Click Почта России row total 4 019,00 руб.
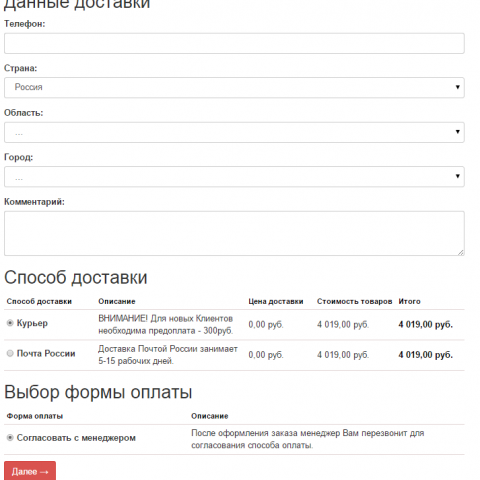This screenshot has width=480, height=480. (x=426, y=355)
